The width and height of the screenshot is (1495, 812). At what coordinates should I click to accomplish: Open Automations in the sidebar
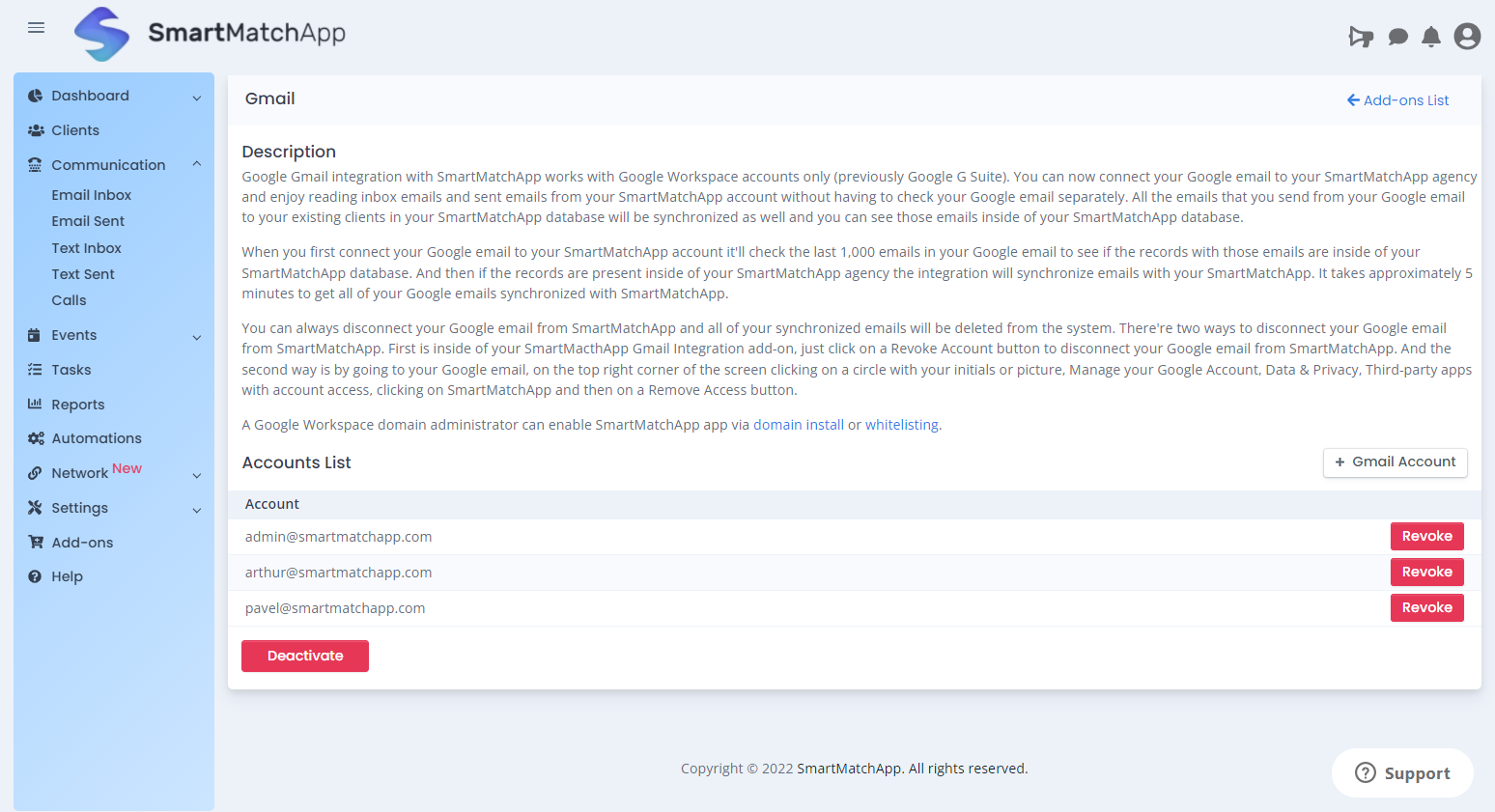[x=97, y=438]
